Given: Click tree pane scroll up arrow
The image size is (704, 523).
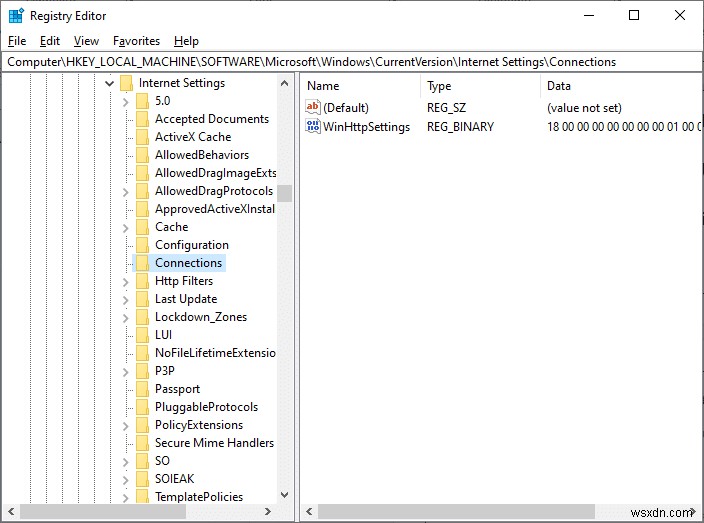Looking at the screenshot, I should tap(284, 83).
